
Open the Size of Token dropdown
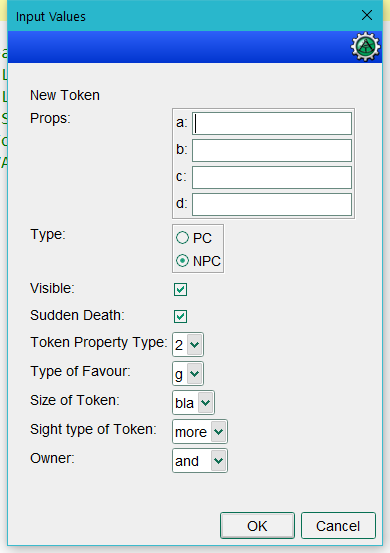point(193,402)
